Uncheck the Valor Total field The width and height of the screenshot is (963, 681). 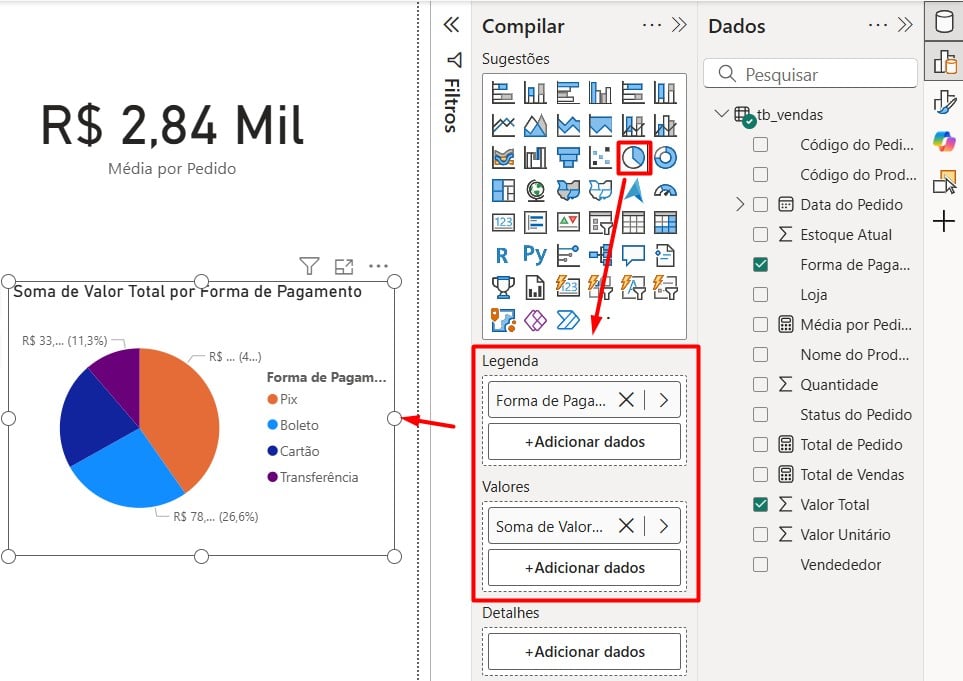[x=759, y=504]
